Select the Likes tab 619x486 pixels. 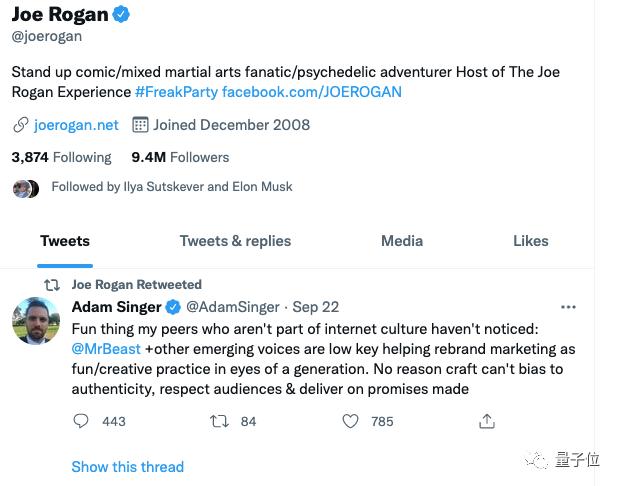[530, 241]
